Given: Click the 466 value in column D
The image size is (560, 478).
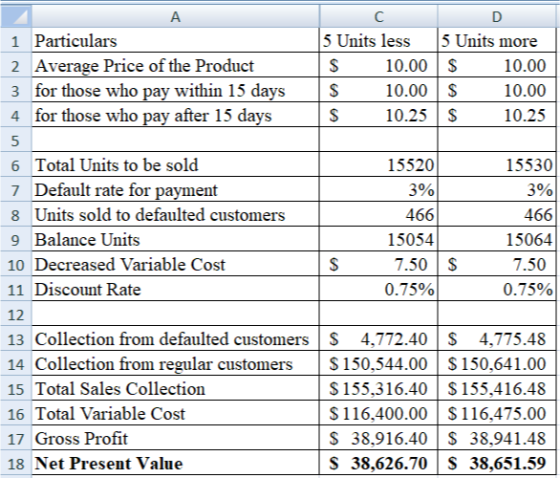Looking at the screenshot, I should [x=497, y=214].
